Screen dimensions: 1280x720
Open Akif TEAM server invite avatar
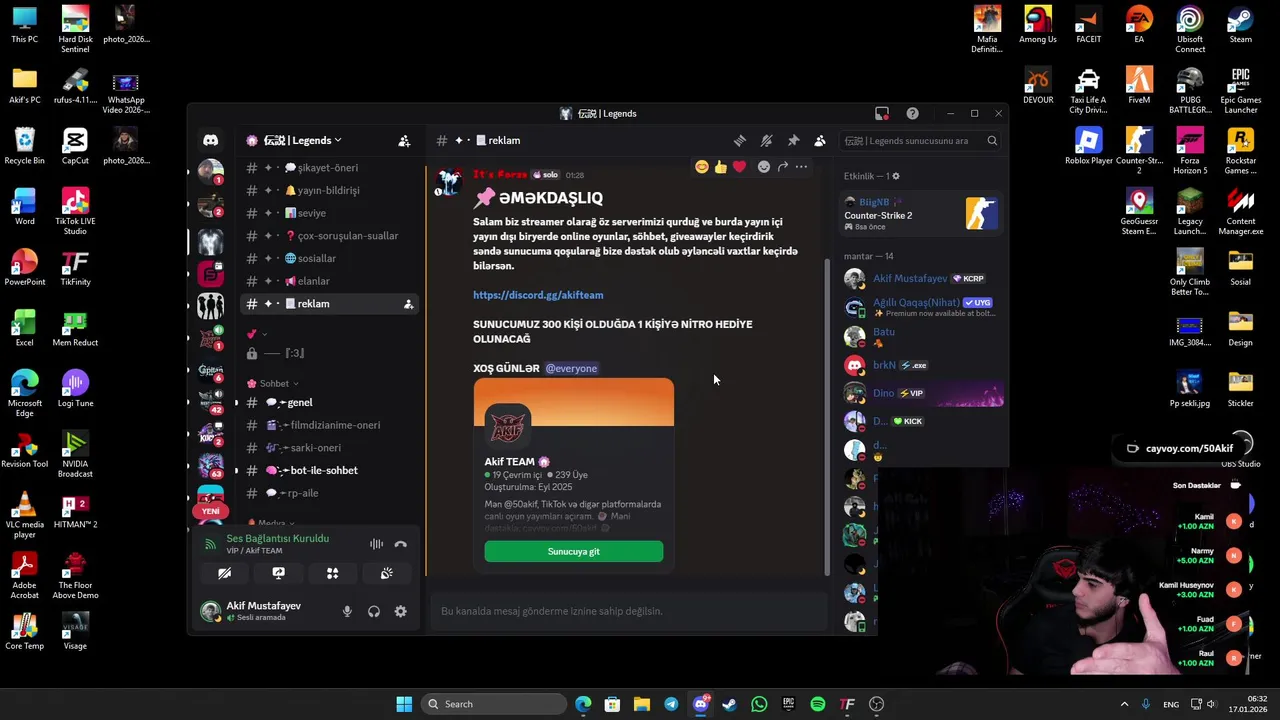coord(507,425)
